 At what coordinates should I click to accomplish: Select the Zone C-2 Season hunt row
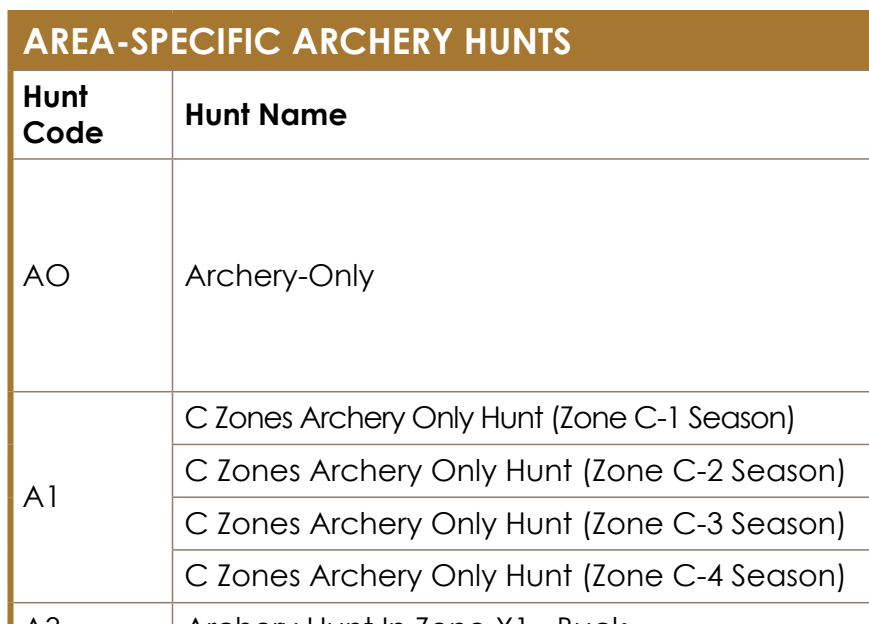pos(521,470)
